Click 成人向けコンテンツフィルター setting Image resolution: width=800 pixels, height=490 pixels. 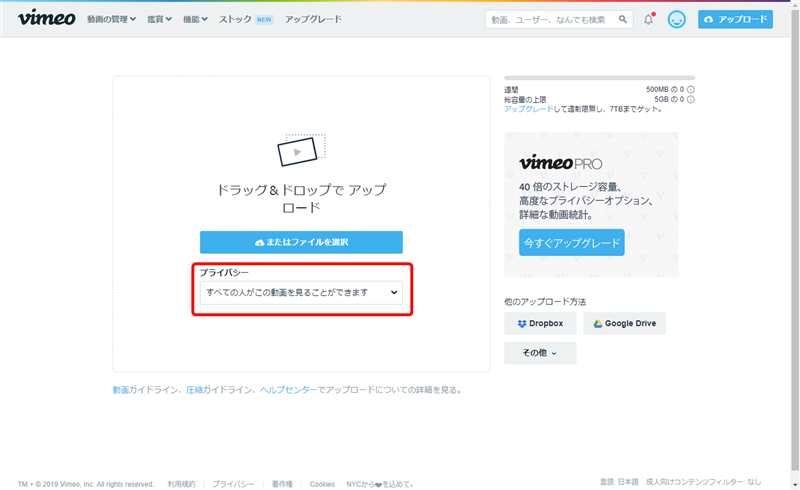click(704, 482)
